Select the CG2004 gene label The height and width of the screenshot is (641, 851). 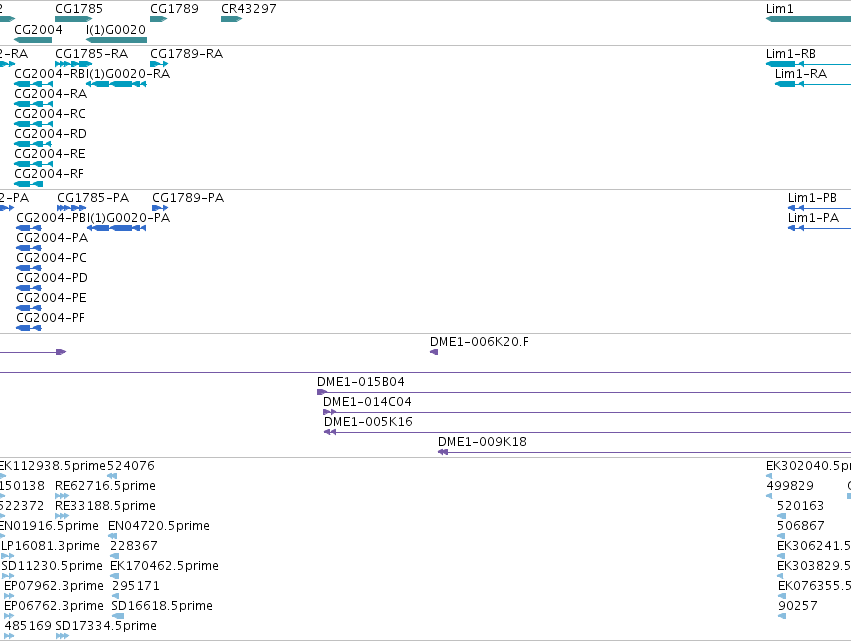[x=38, y=29]
